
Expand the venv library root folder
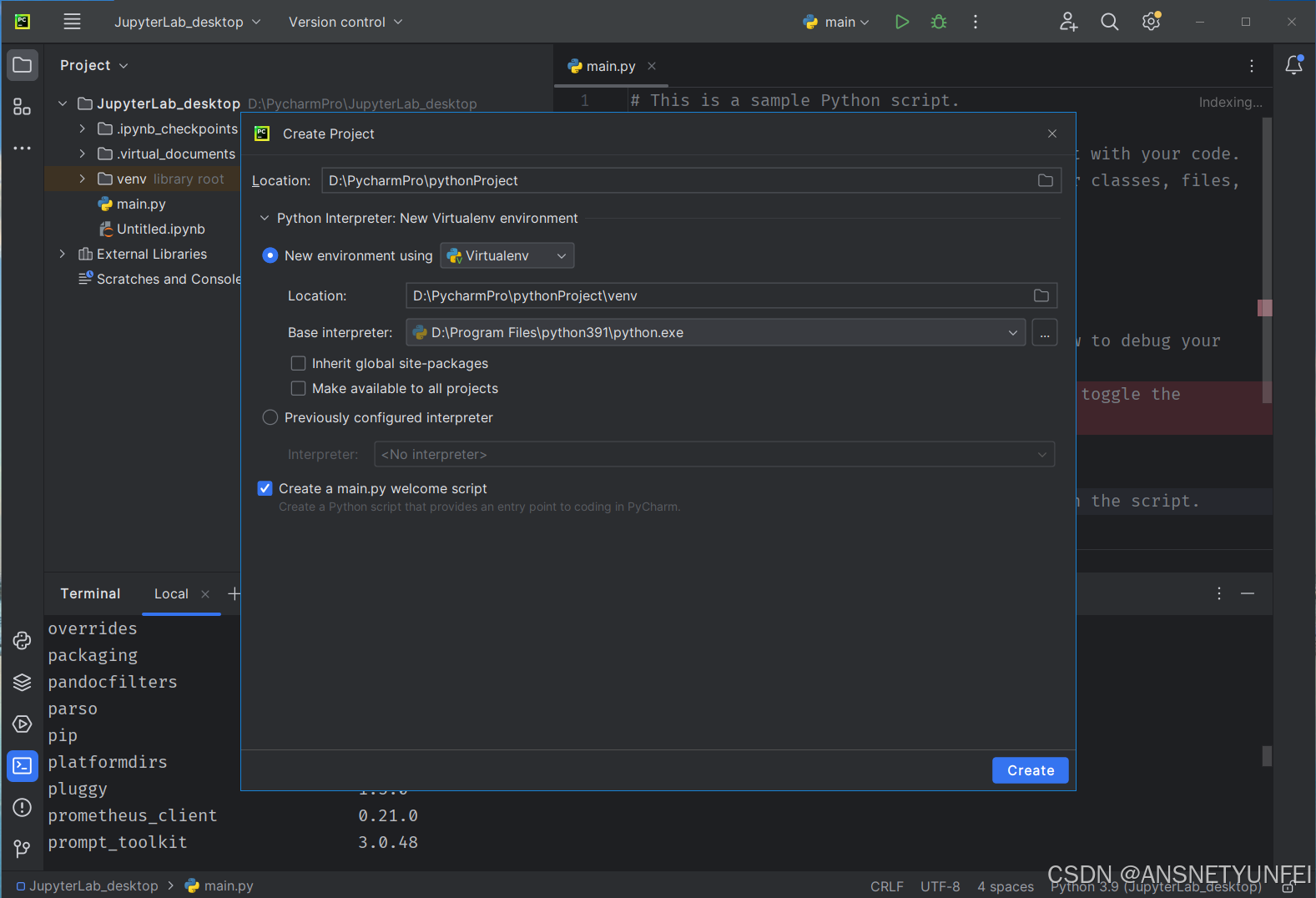[82, 179]
